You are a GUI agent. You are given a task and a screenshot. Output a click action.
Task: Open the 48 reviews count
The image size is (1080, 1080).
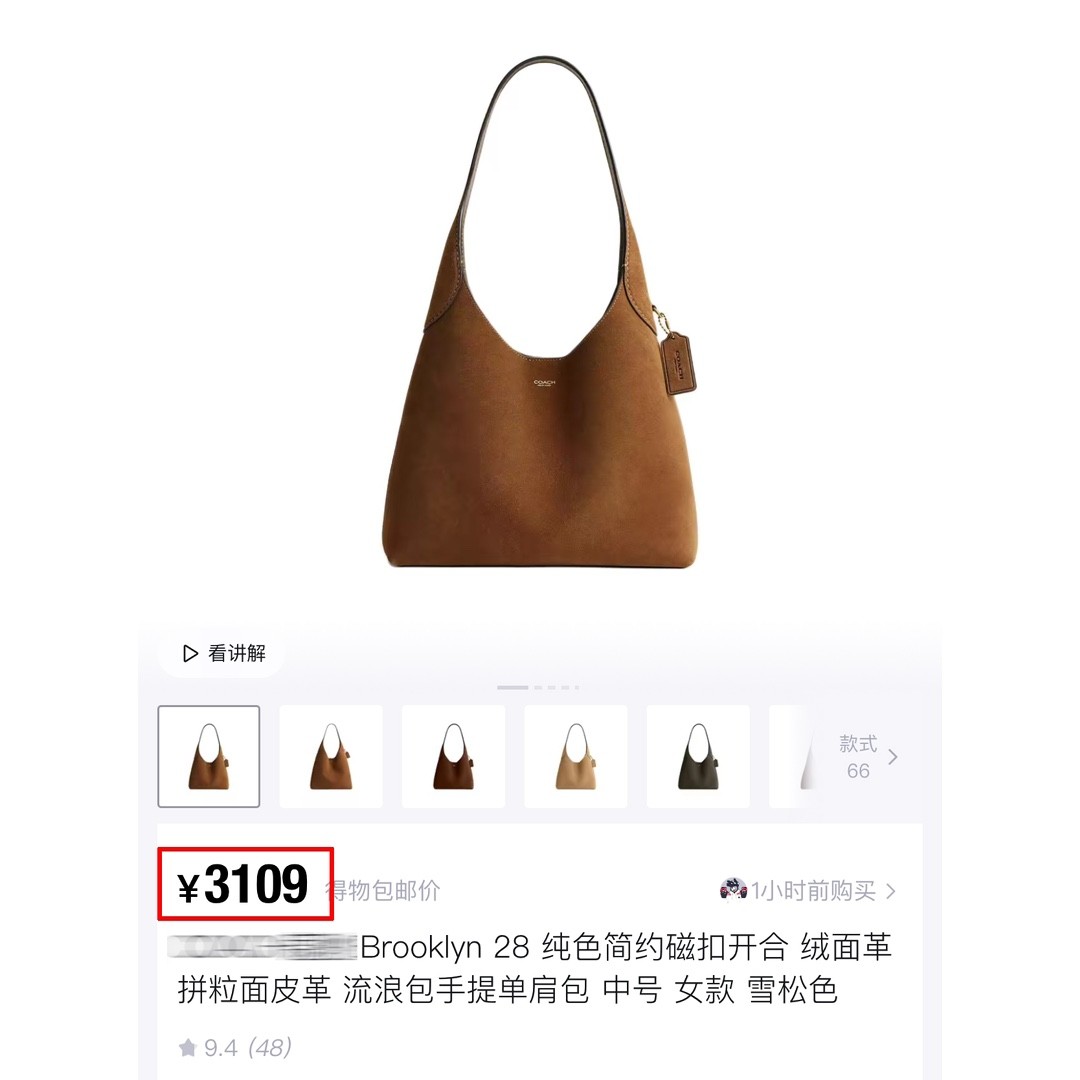(x=269, y=1048)
